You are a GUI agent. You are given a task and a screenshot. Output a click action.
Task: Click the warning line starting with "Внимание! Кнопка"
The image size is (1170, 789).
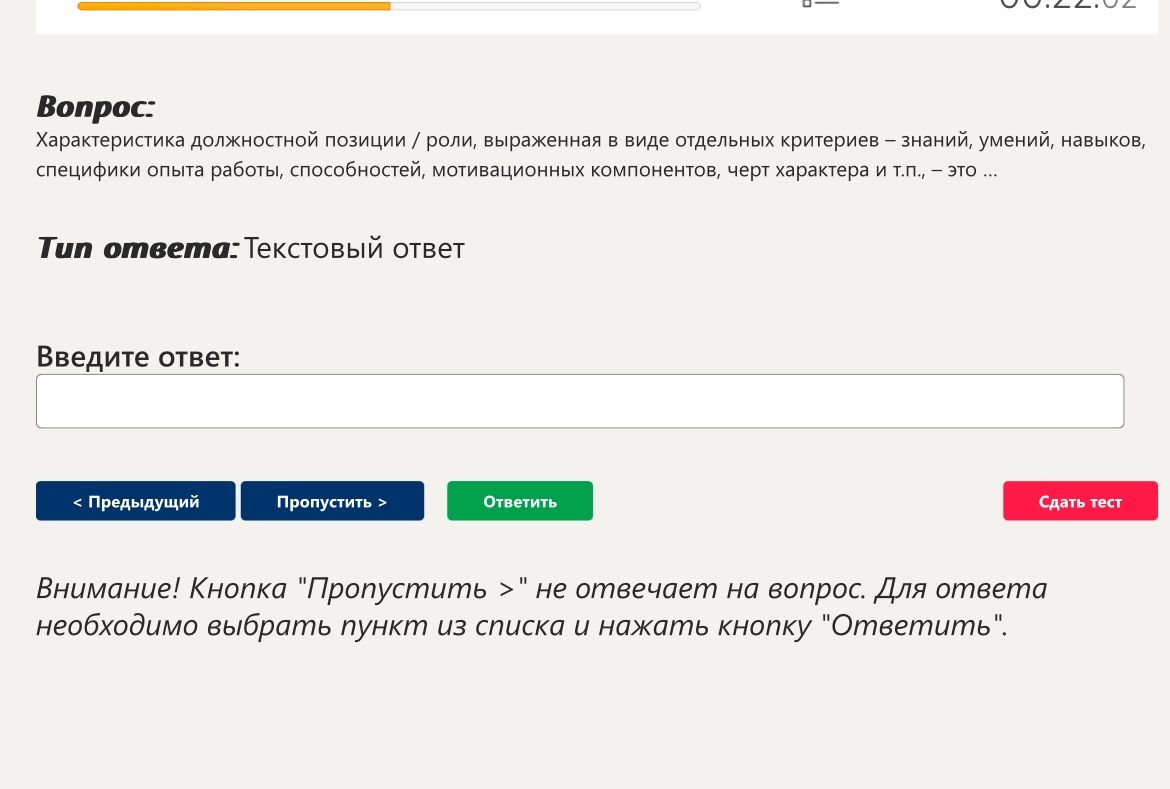coord(542,589)
